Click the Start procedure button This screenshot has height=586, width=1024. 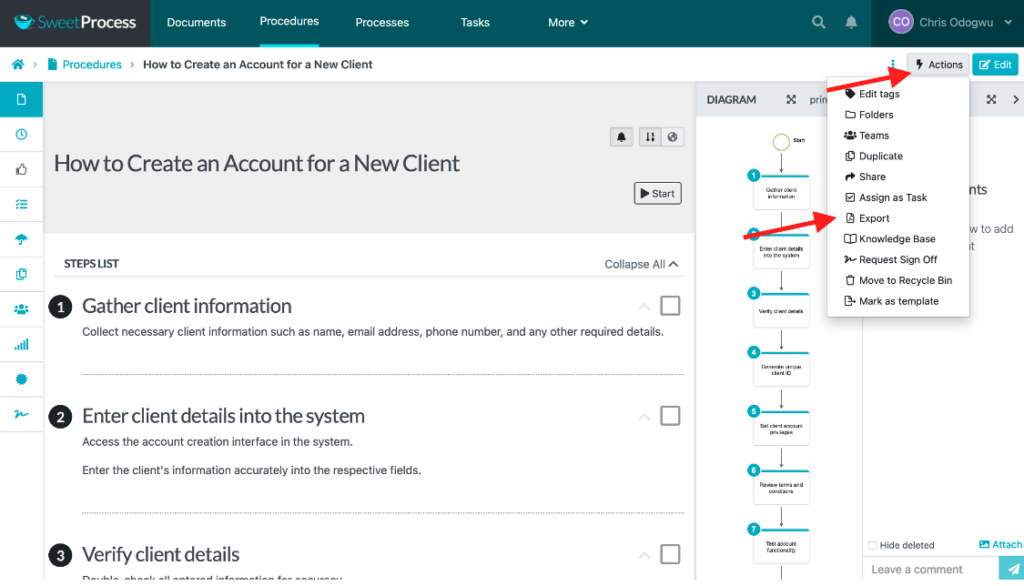pos(658,193)
